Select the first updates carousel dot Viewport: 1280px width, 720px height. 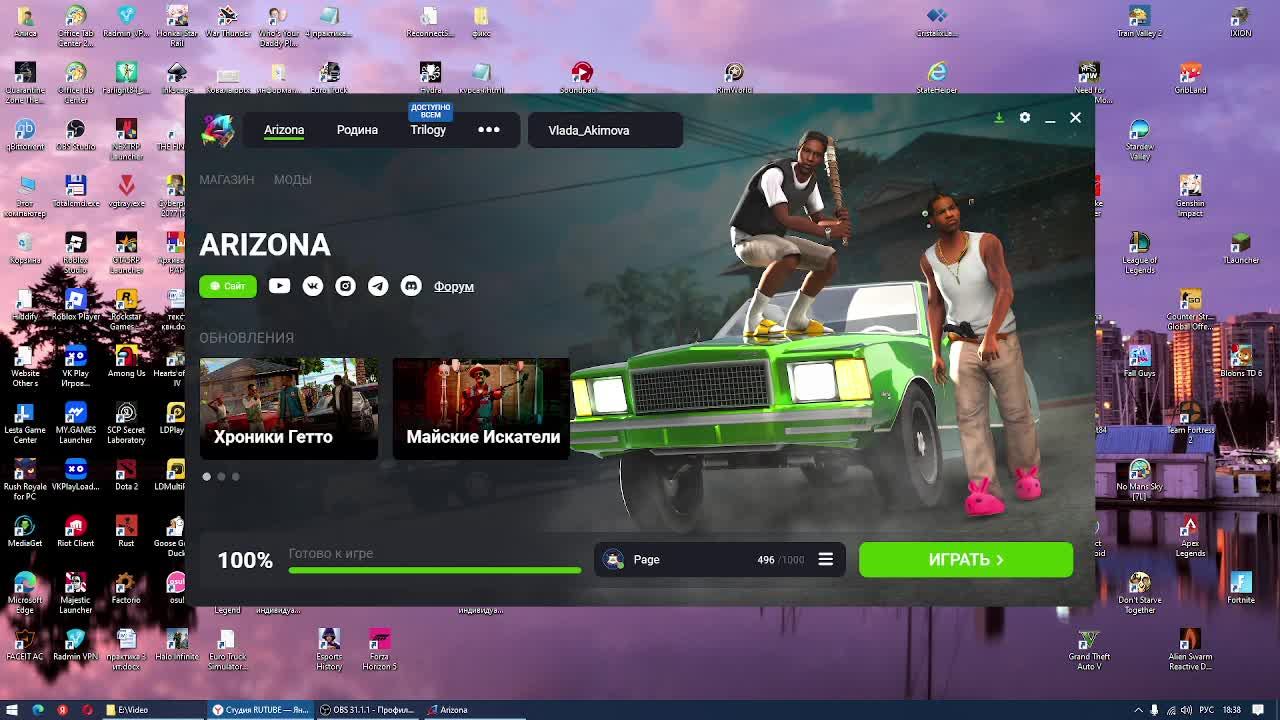pos(207,477)
